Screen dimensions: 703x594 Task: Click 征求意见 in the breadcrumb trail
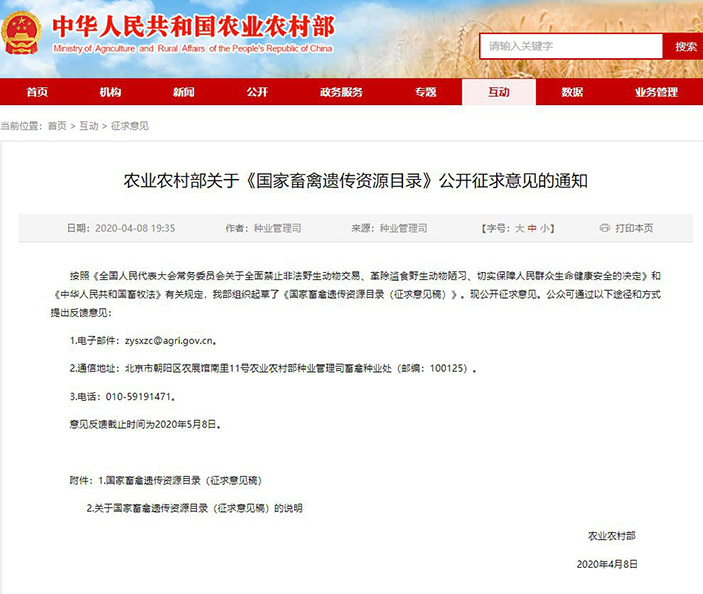tap(130, 126)
